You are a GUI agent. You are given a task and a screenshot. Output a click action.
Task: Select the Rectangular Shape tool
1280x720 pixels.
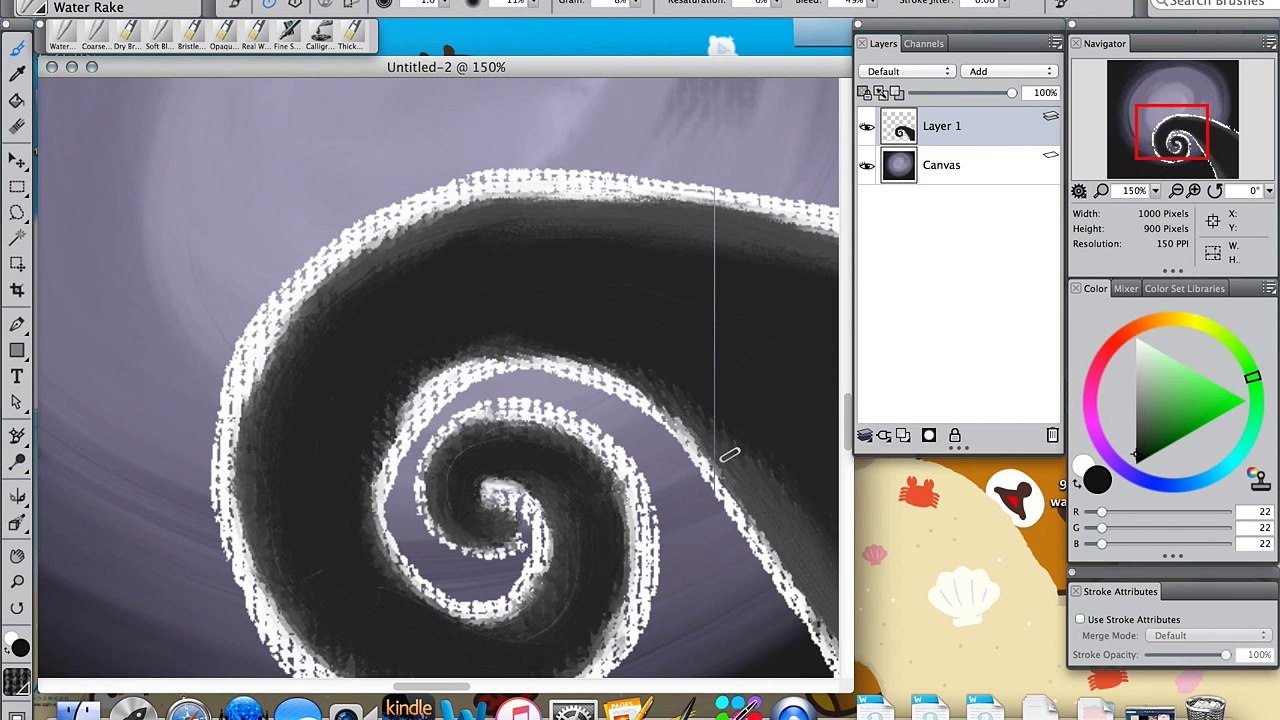pos(17,350)
